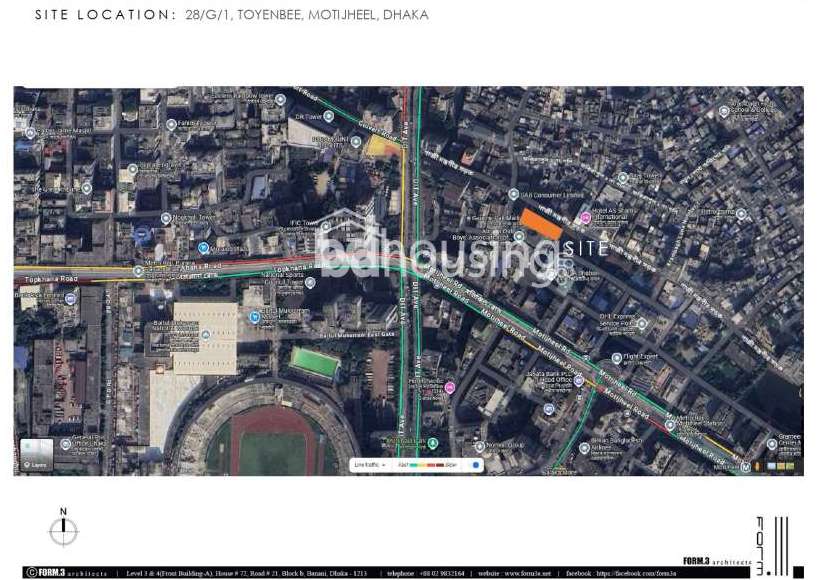Select the Street View pegman icon
The image size is (823, 580).
[x=757, y=466]
